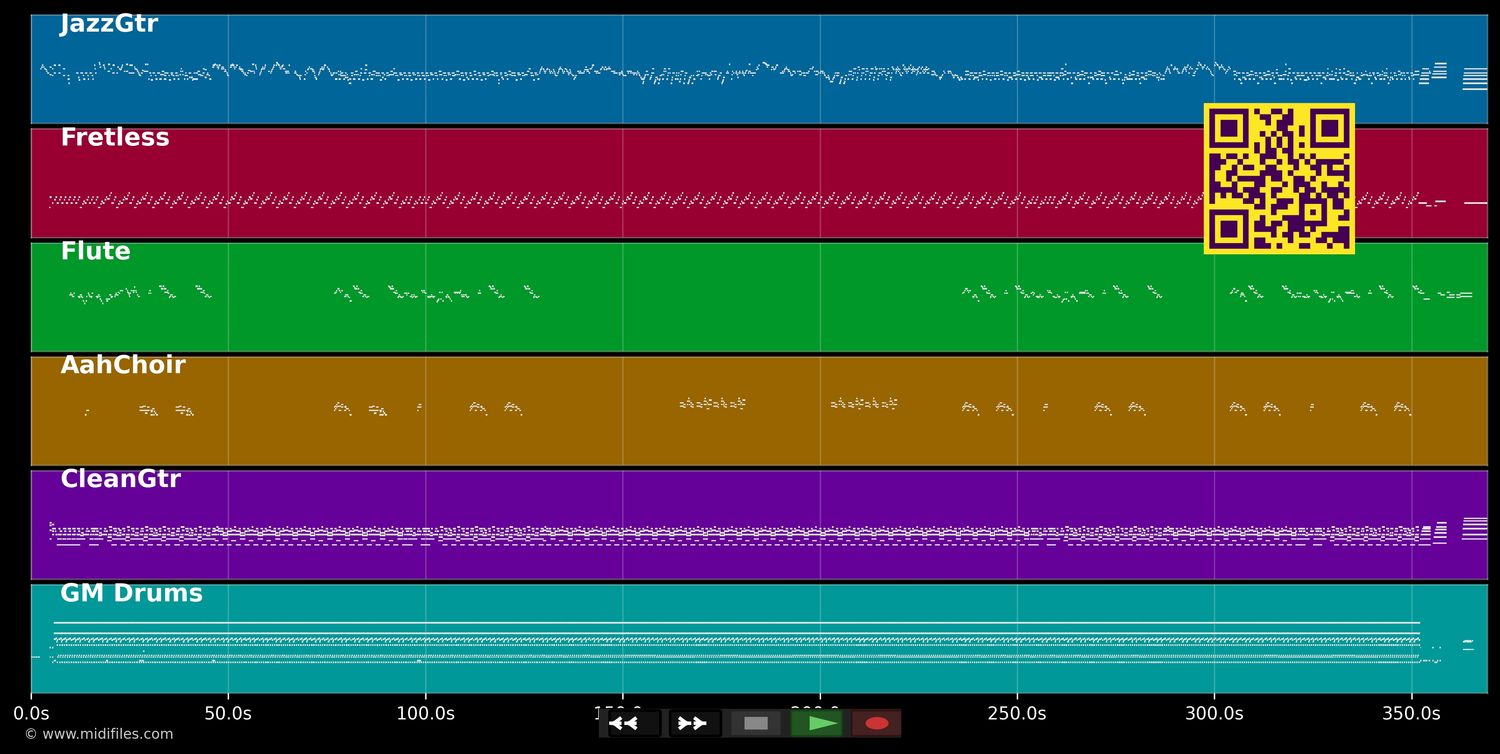Image resolution: width=1500 pixels, height=754 pixels.
Task: Click the final chord notes ending JazzGtr track
Action: point(1474,78)
